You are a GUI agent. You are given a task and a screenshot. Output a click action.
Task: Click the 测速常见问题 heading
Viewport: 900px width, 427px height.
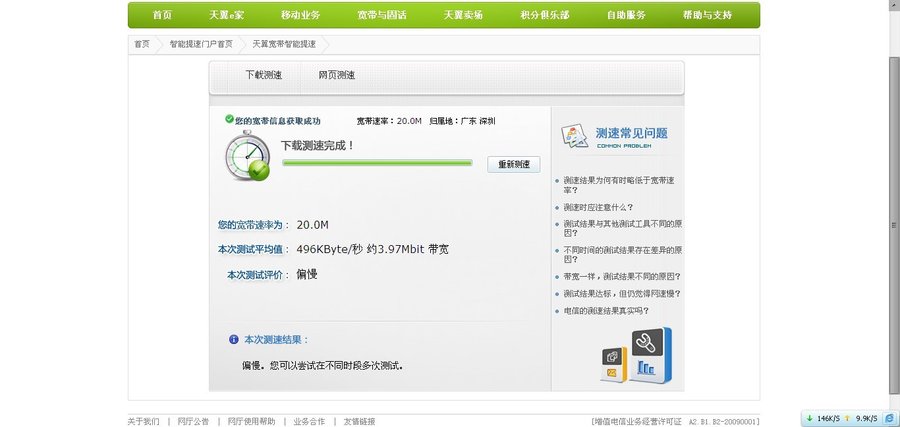click(631, 133)
